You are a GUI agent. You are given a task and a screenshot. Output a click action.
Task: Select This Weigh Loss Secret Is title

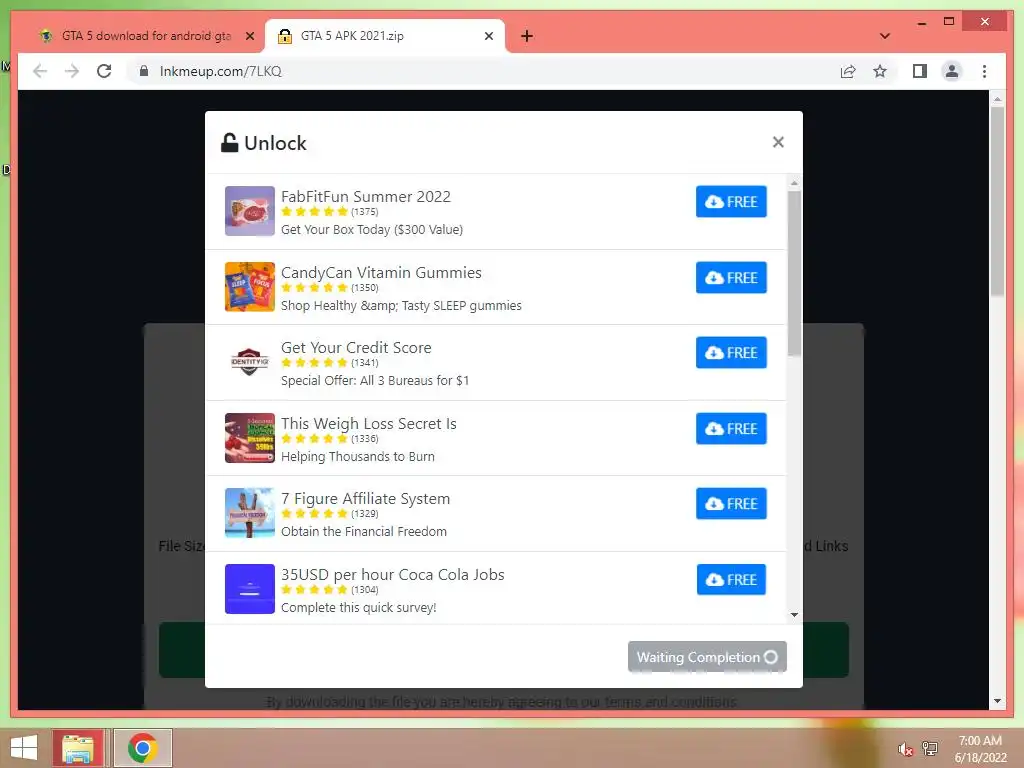(x=368, y=423)
